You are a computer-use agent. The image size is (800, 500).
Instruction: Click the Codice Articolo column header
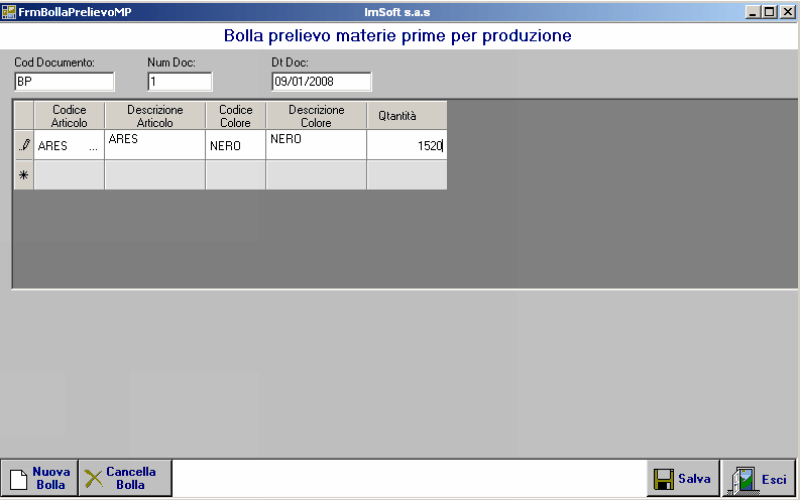[x=69, y=116]
